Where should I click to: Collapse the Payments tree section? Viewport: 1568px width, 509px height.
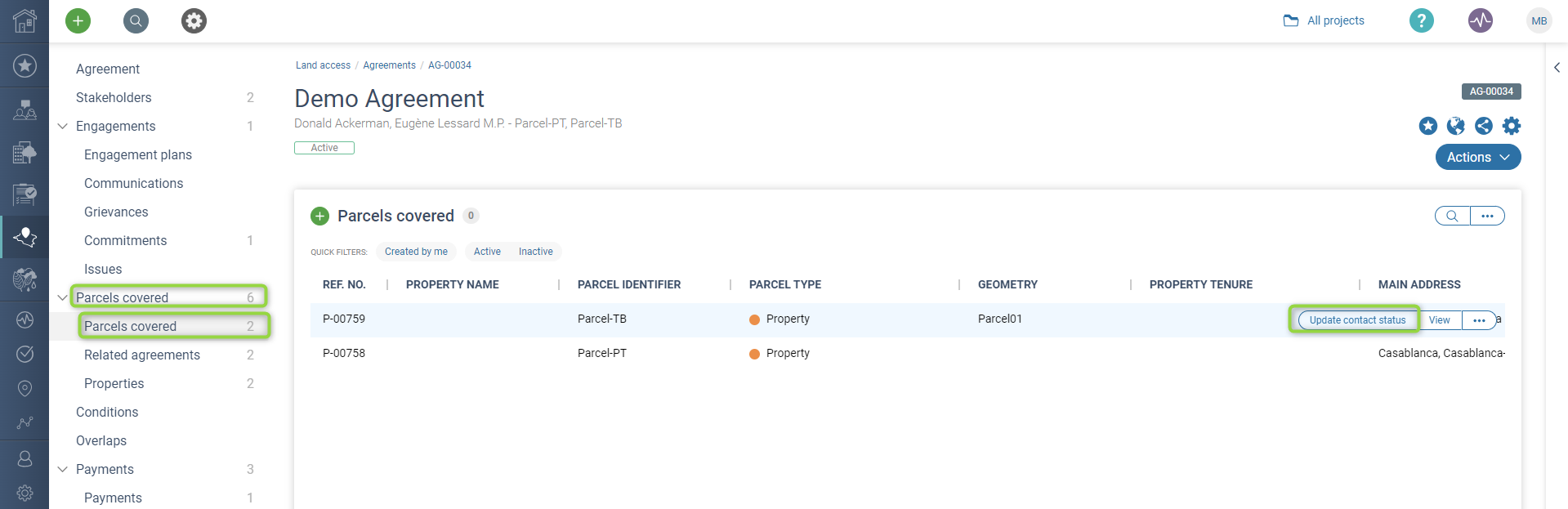pos(62,469)
